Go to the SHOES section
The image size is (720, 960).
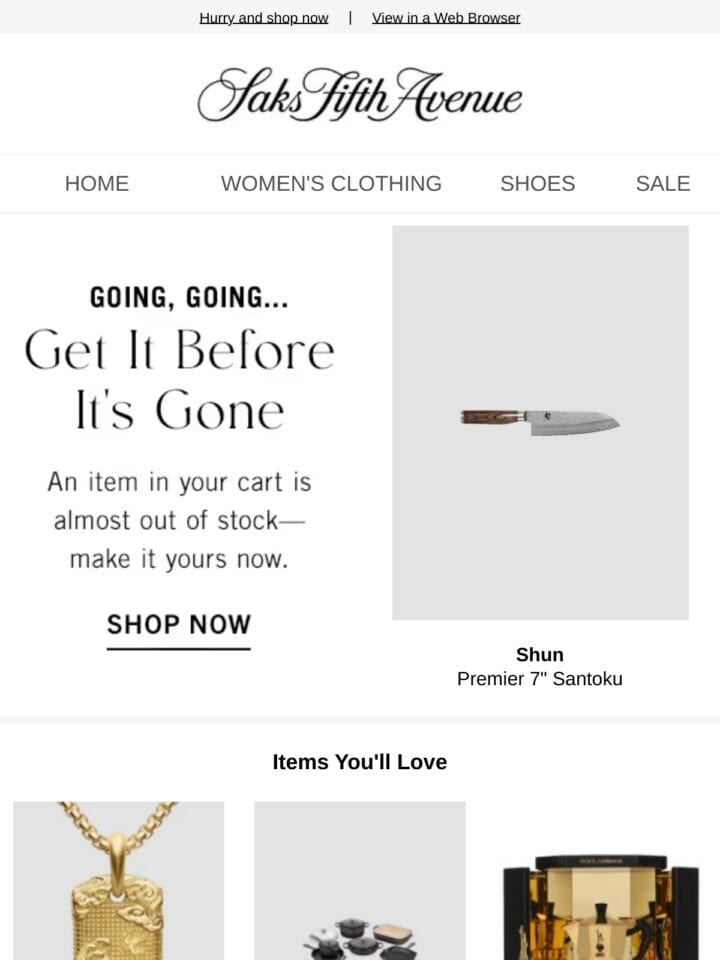[x=538, y=184]
